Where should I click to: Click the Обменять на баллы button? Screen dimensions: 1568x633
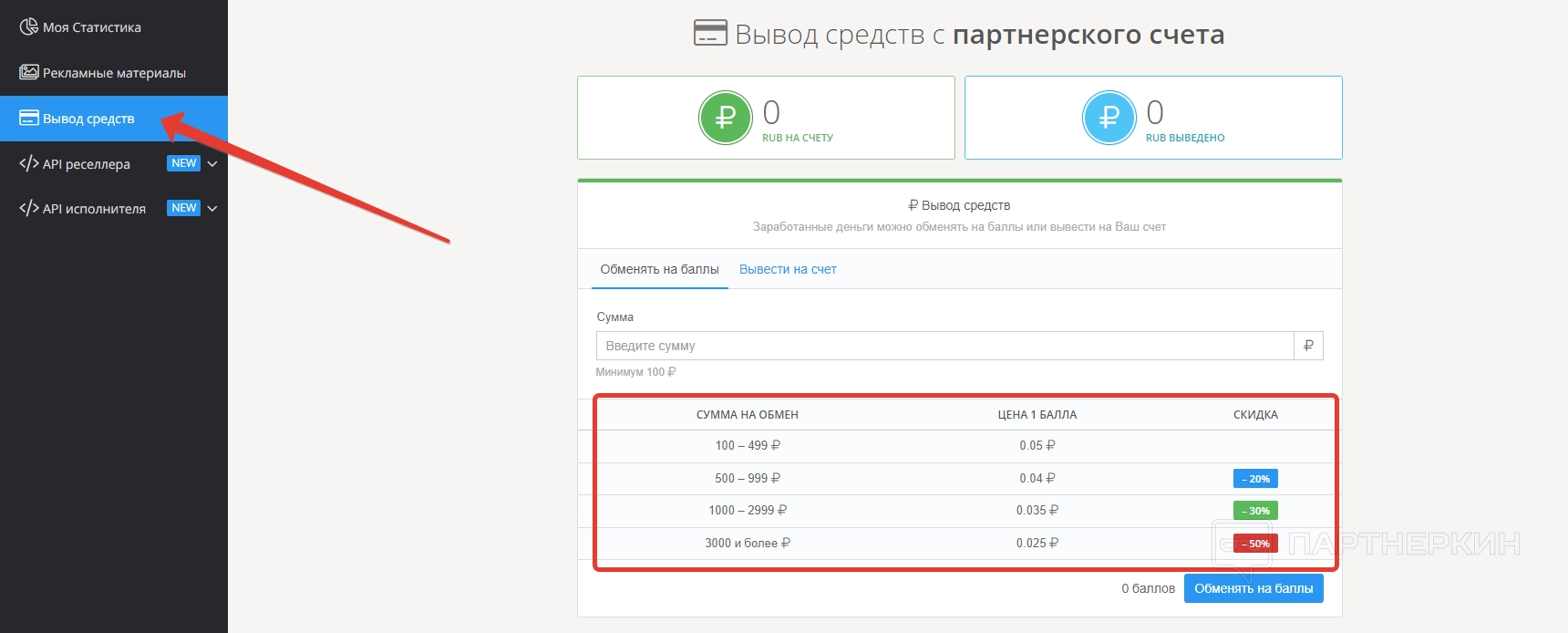coord(1253,588)
